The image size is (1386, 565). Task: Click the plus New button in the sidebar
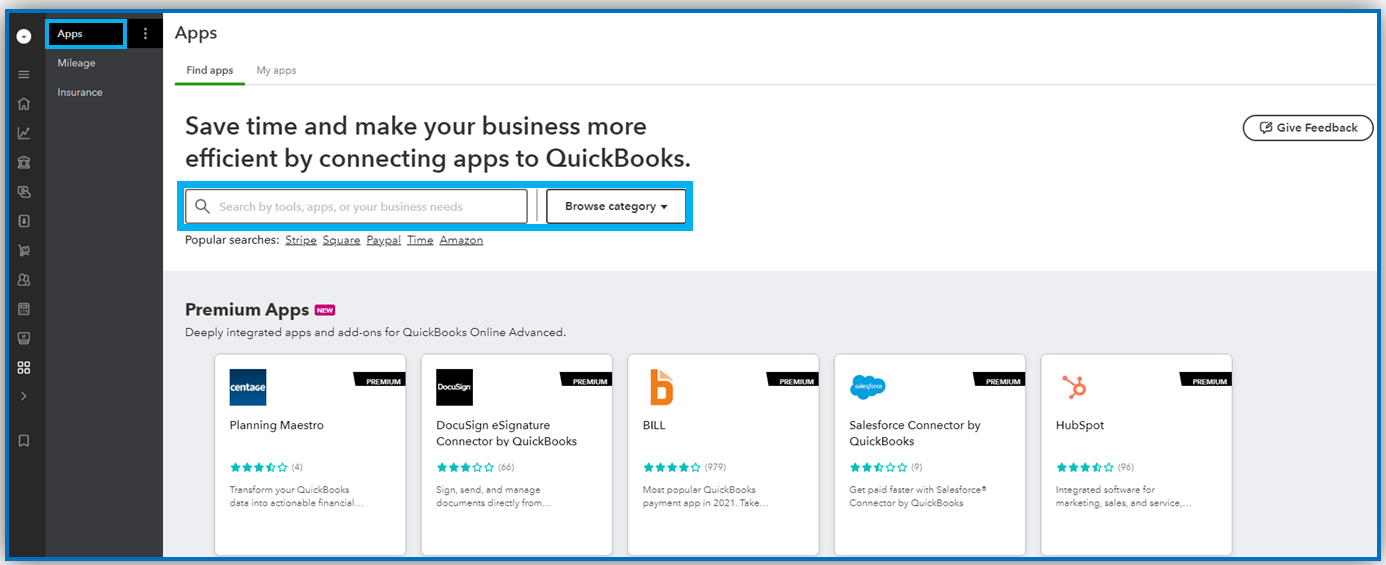click(x=24, y=36)
